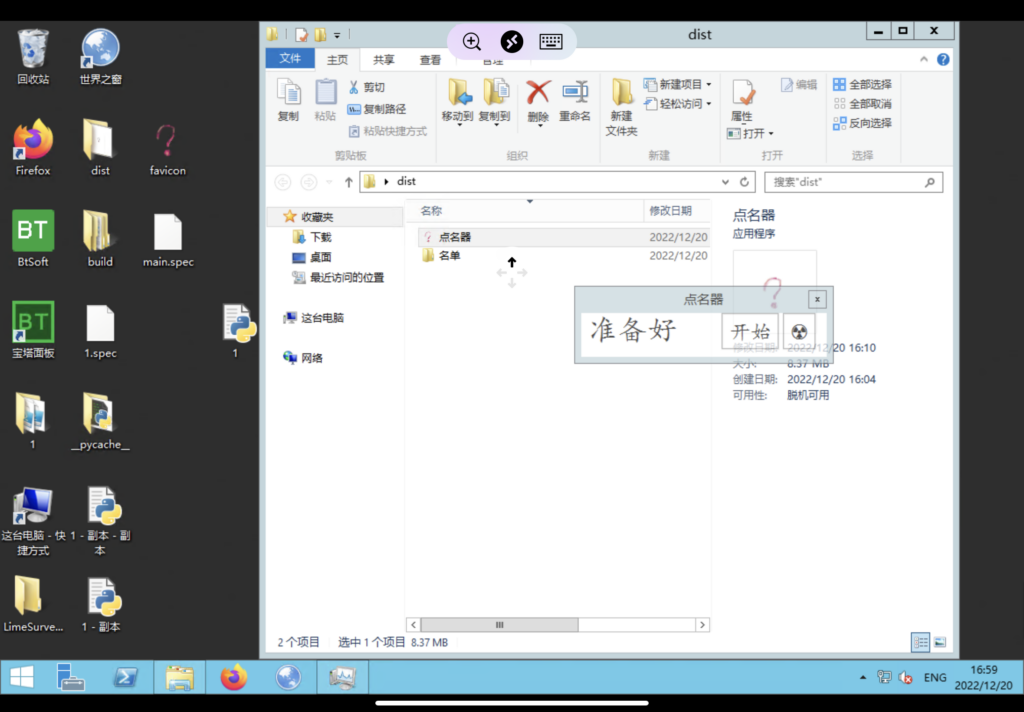Switch to the 查看 (View) ribbon tab
This screenshot has height=712, width=1024.
[430, 60]
